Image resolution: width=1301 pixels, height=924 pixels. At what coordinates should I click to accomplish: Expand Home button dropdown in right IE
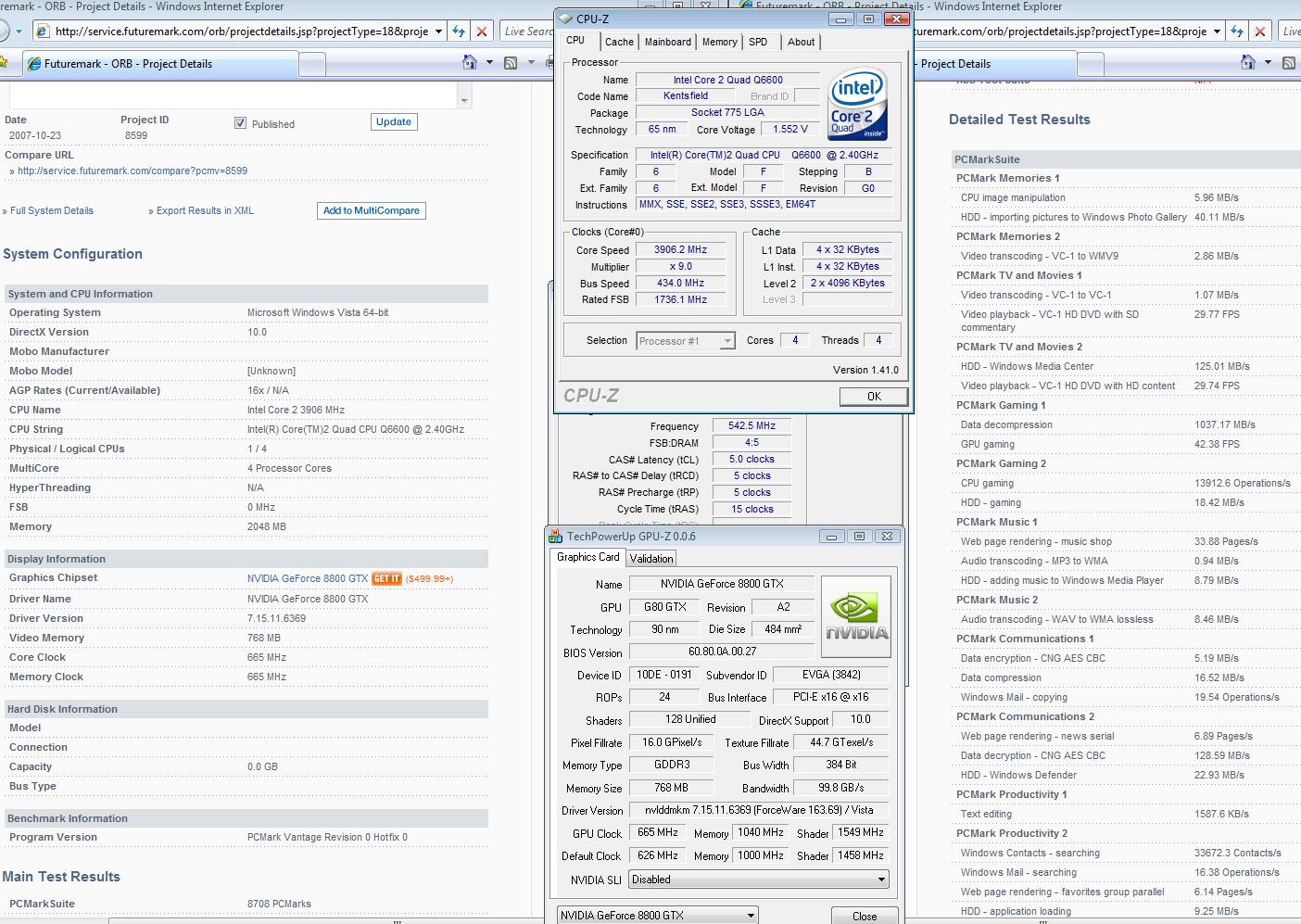(1269, 63)
